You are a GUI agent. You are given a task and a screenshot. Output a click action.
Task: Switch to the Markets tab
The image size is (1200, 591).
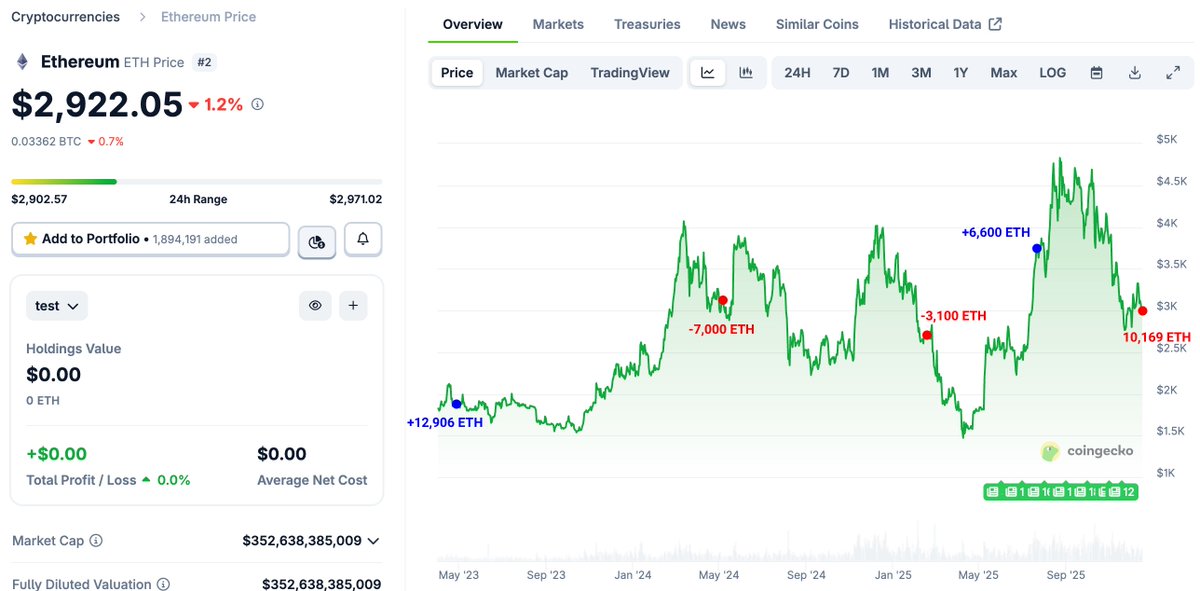(558, 23)
